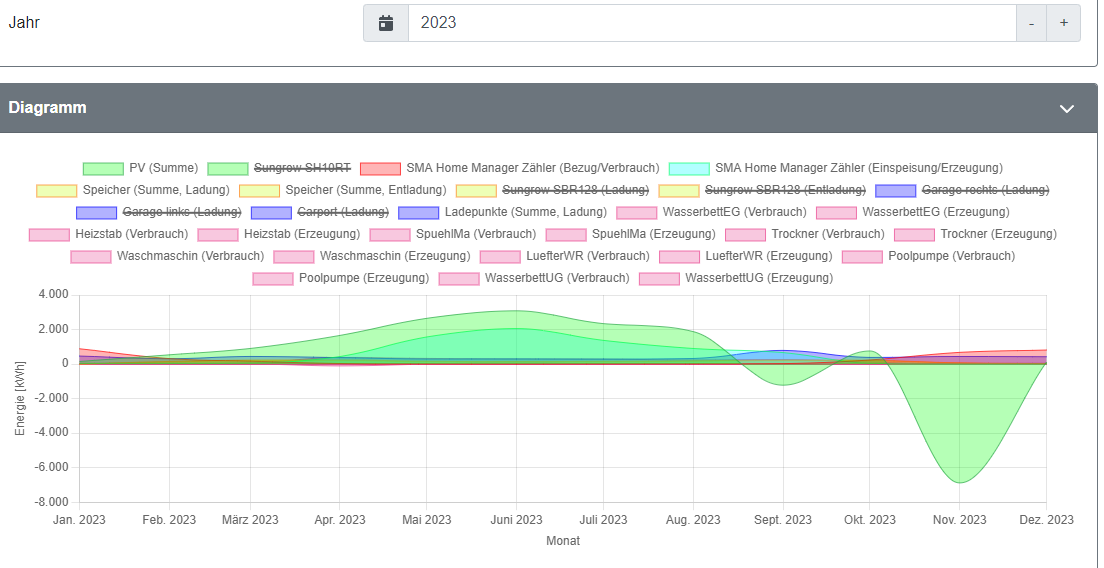Decrease year with the minus button

[1031, 22]
